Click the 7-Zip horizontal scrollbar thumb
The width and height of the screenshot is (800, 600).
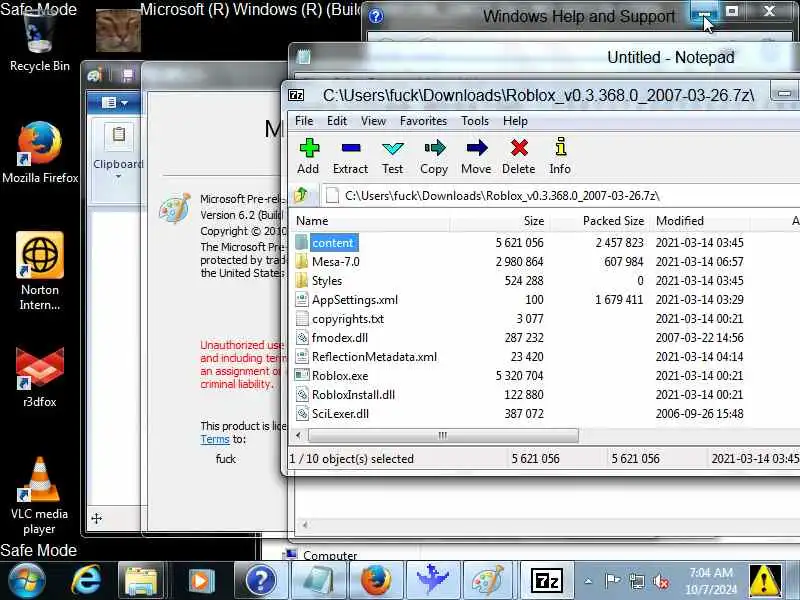click(443, 436)
